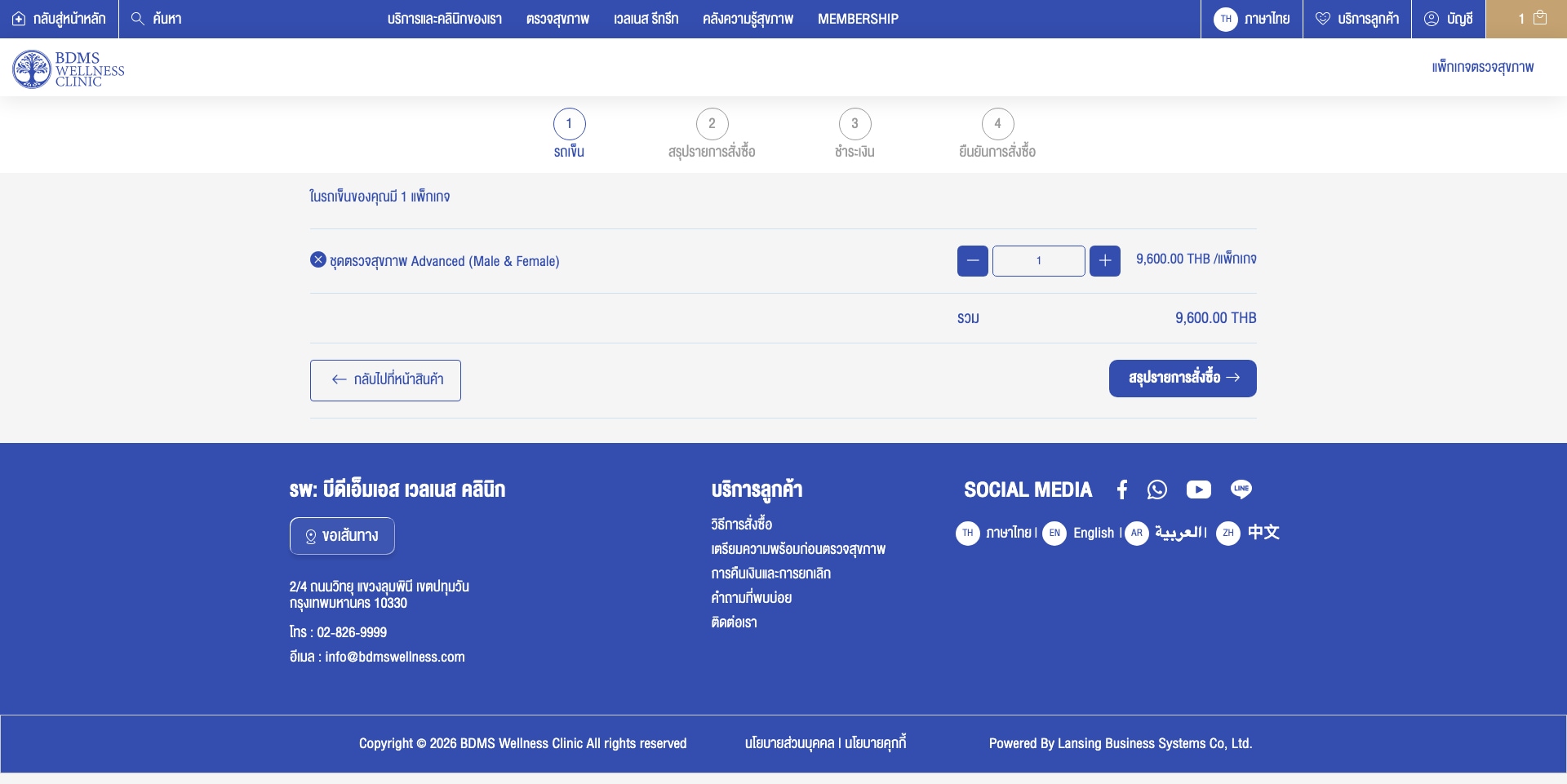Click the search magnifier in top bar
Screen dimensions: 1567x784
coord(138,19)
